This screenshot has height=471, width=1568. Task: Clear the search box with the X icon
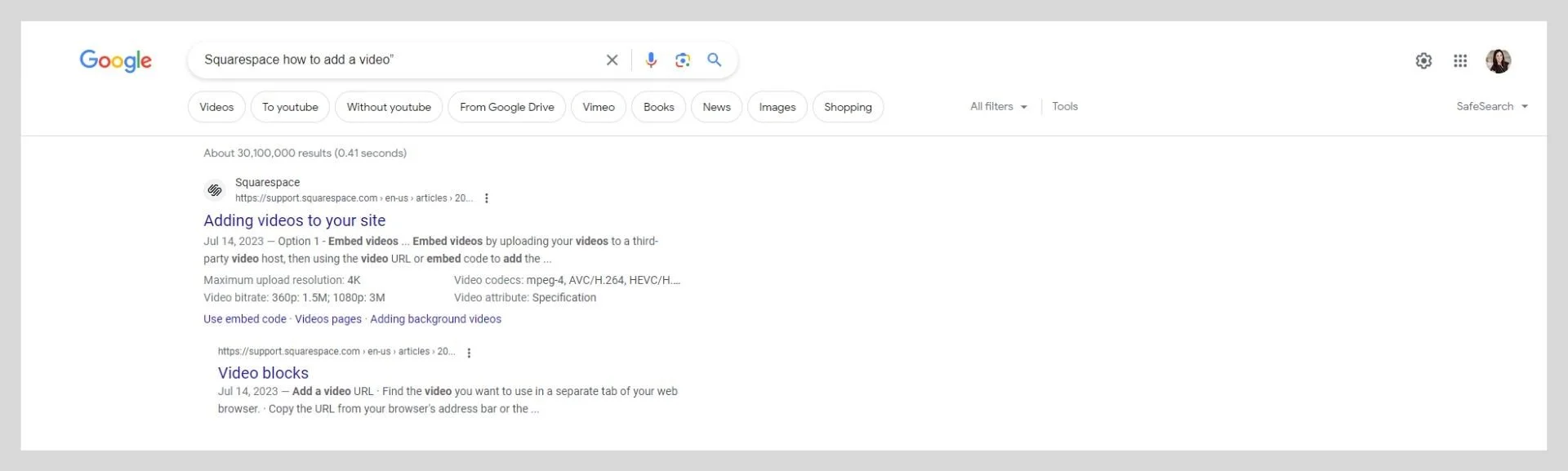point(612,60)
